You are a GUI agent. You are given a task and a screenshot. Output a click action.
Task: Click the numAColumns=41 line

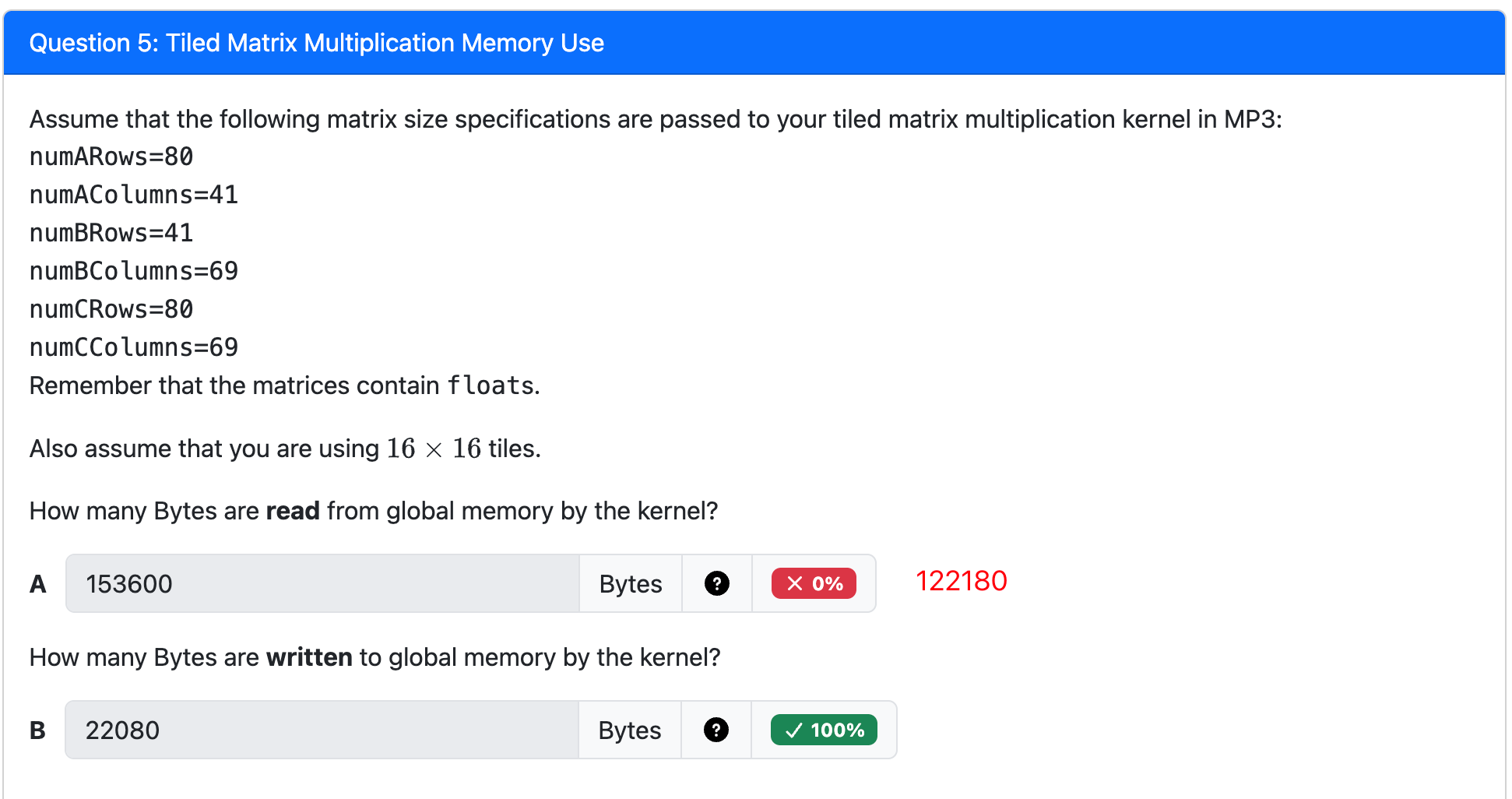(x=134, y=195)
